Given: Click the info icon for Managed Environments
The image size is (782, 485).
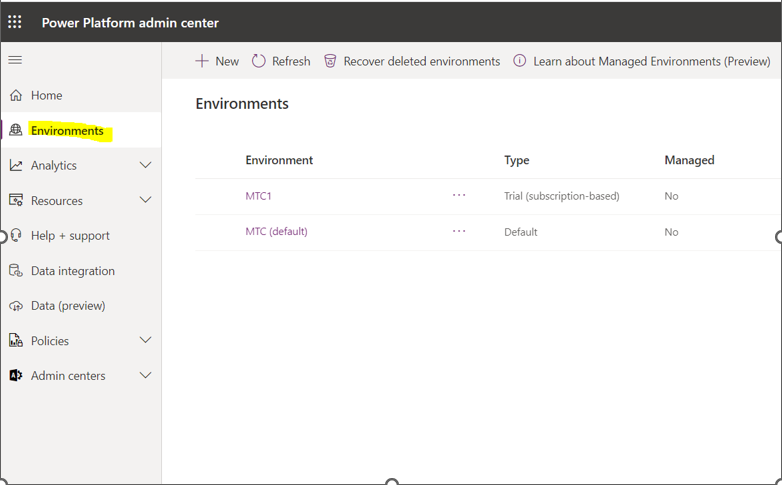Looking at the screenshot, I should click(x=519, y=61).
